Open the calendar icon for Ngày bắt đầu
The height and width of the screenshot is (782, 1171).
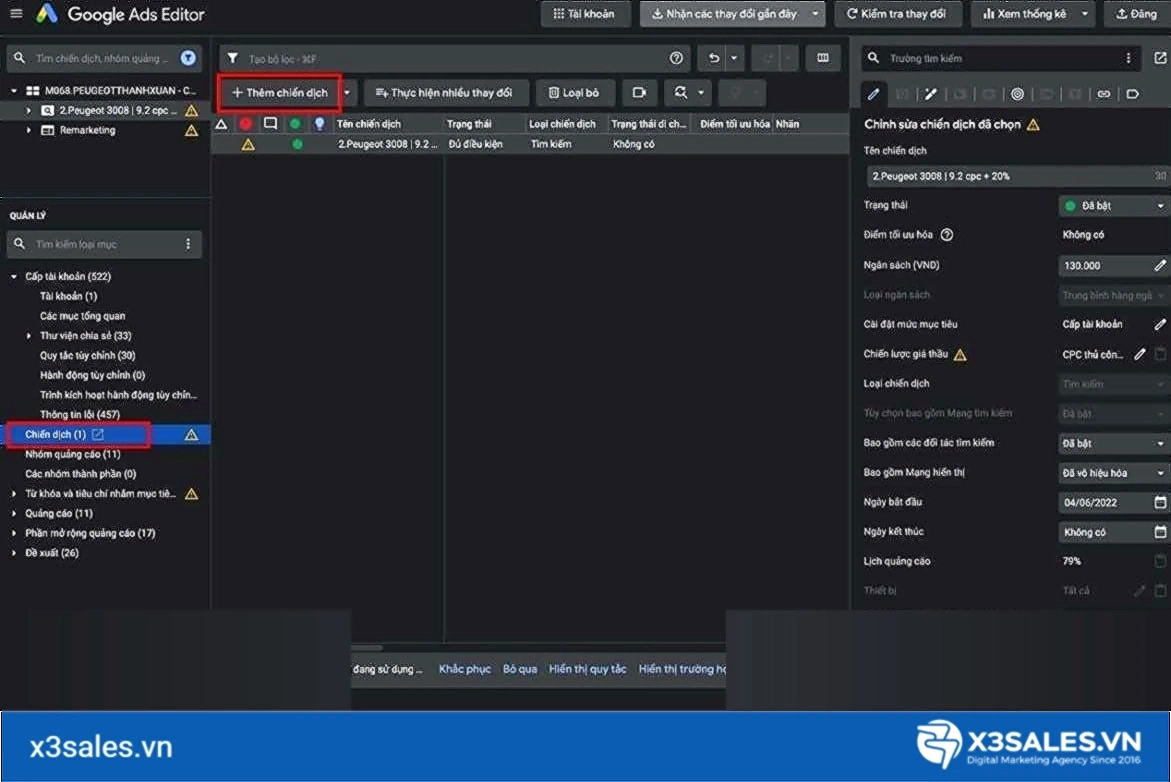click(1160, 503)
